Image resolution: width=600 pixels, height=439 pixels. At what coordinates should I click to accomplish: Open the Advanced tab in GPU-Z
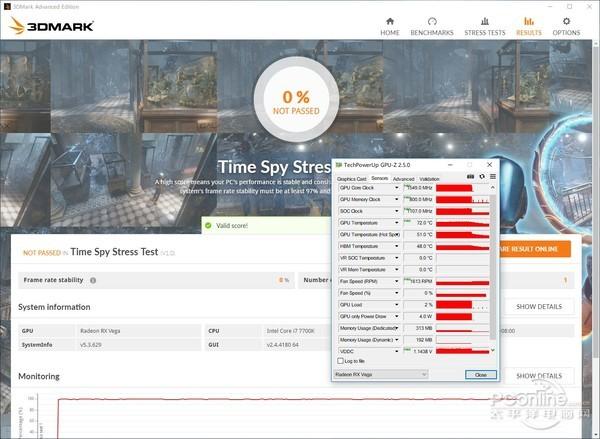(404, 179)
